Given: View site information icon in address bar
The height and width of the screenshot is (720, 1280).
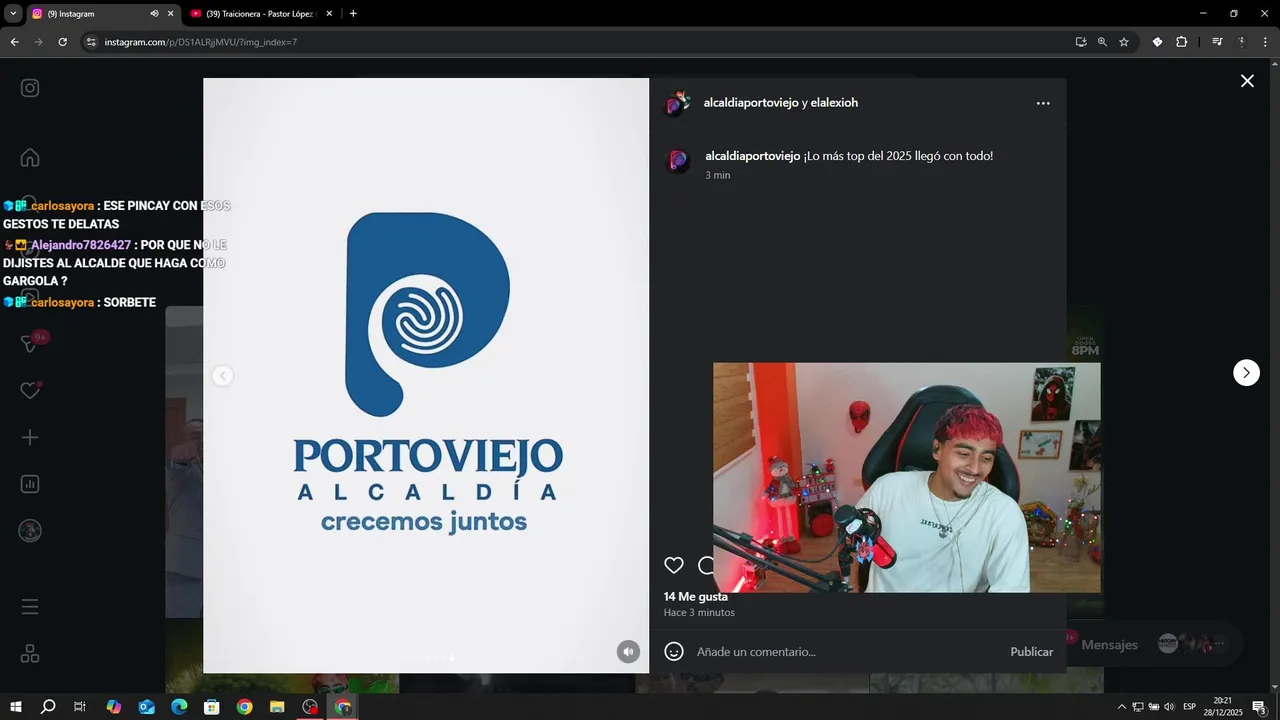Looking at the screenshot, I should pyautogui.click(x=91, y=42).
